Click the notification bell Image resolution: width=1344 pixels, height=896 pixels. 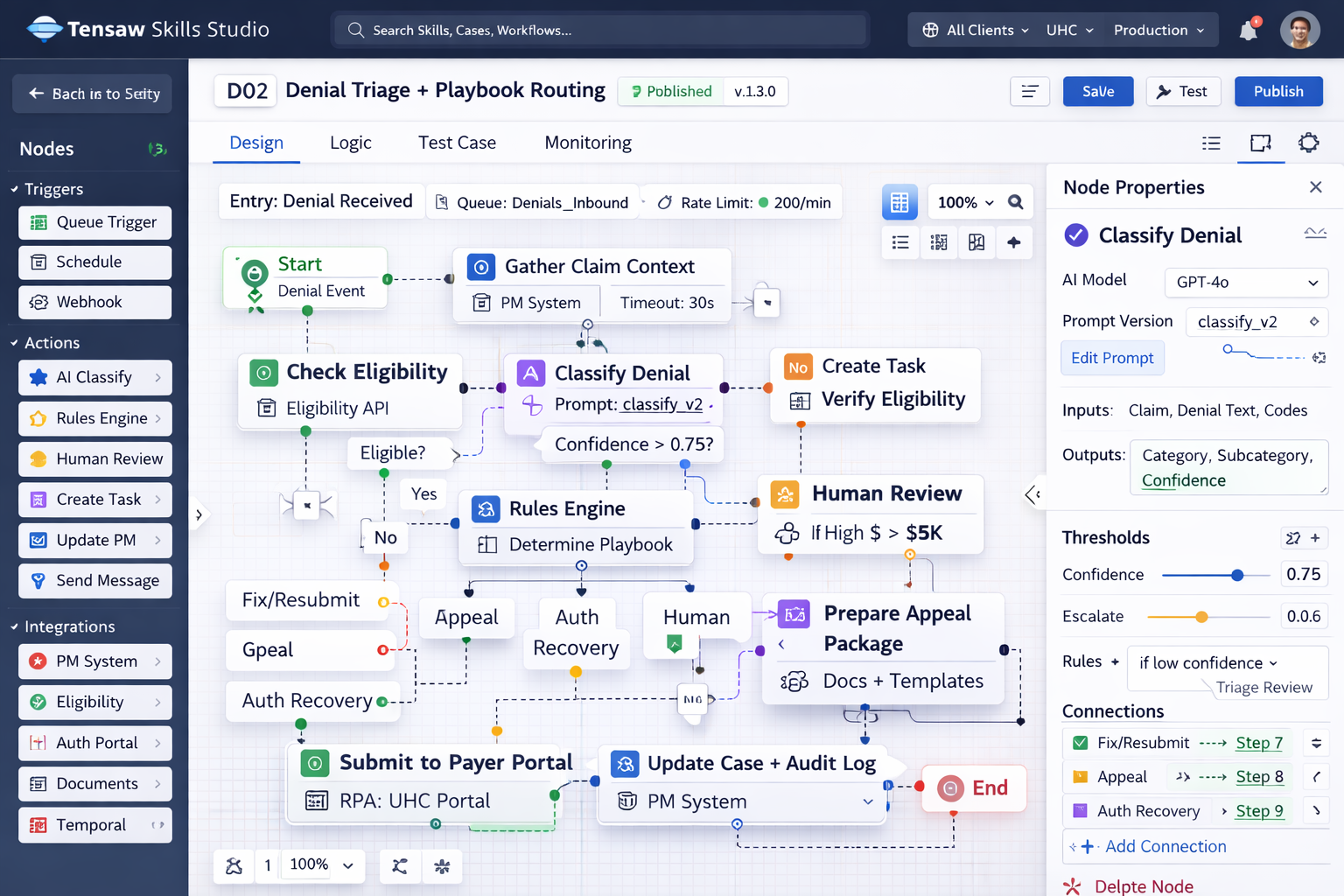click(x=1249, y=29)
